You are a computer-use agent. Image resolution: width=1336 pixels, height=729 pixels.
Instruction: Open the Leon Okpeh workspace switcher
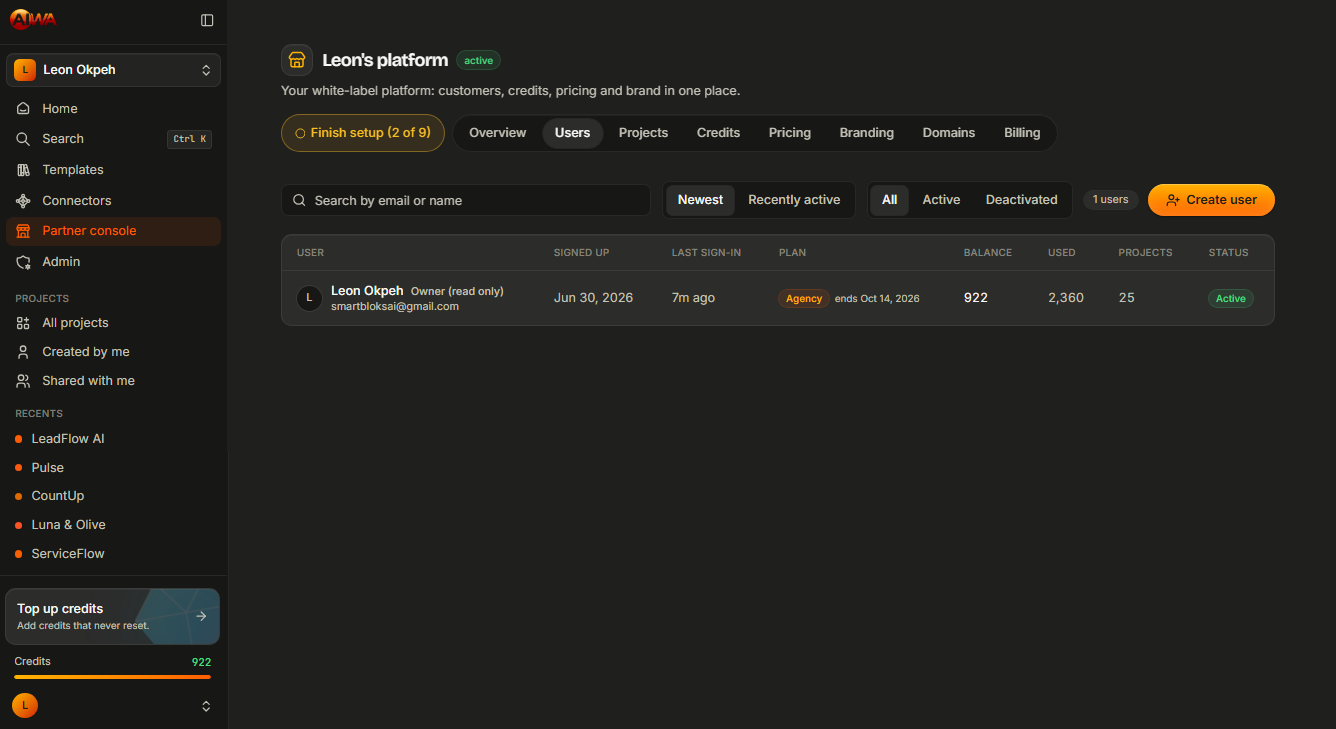click(113, 70)
